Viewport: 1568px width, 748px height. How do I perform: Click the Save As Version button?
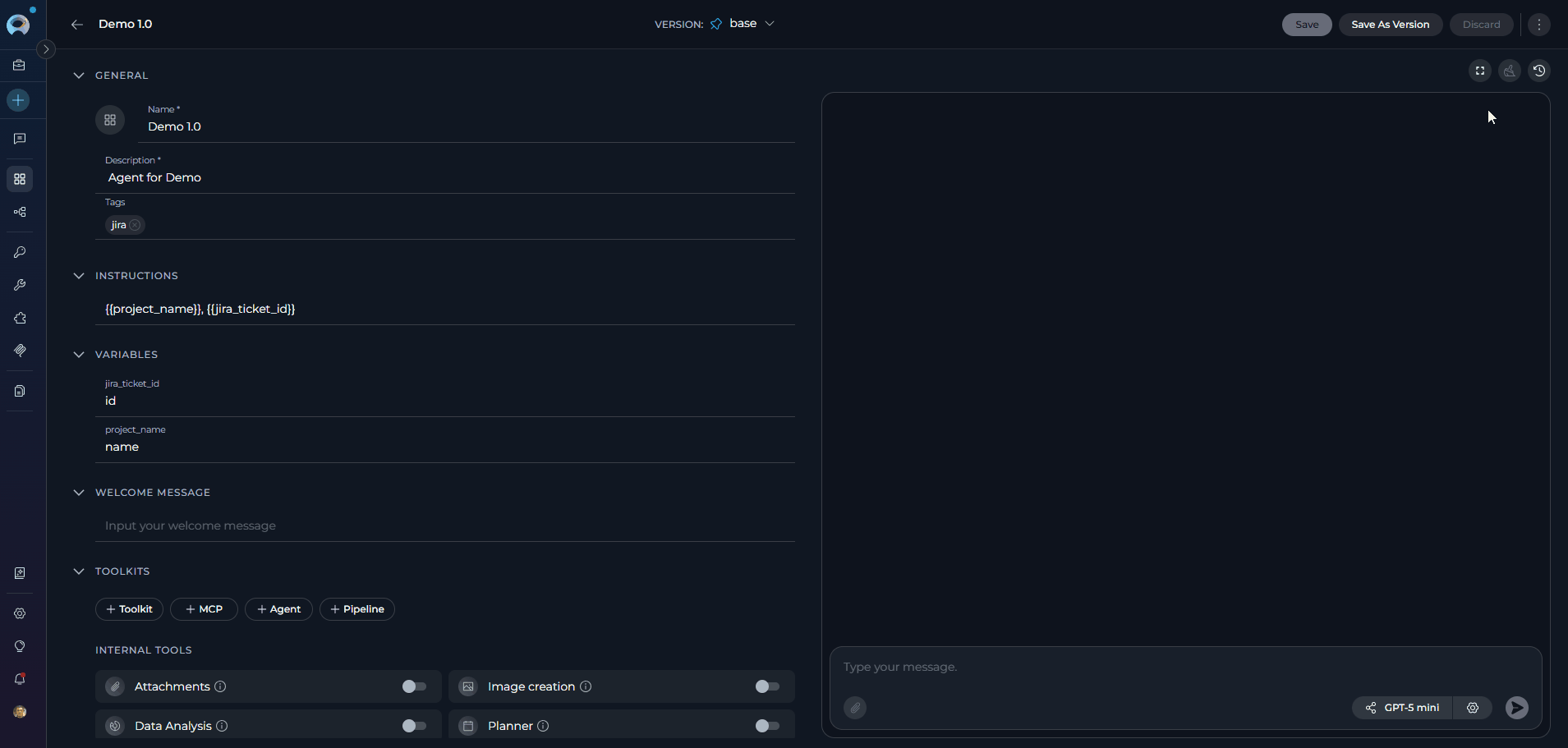pyautogui.click(x=1391, y=25)
